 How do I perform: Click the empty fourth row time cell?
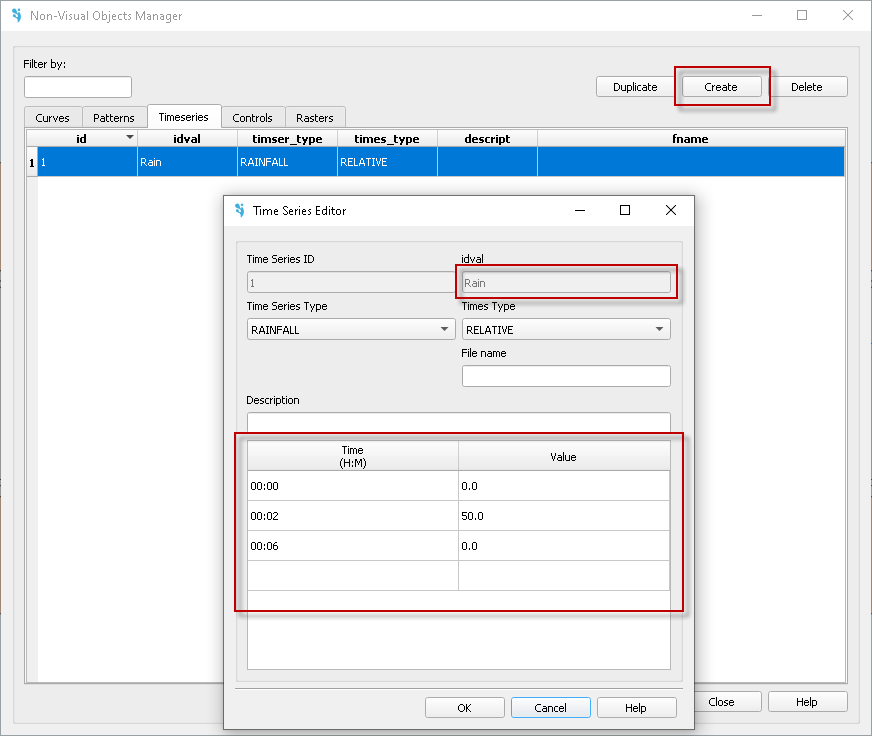coord(352,576)
